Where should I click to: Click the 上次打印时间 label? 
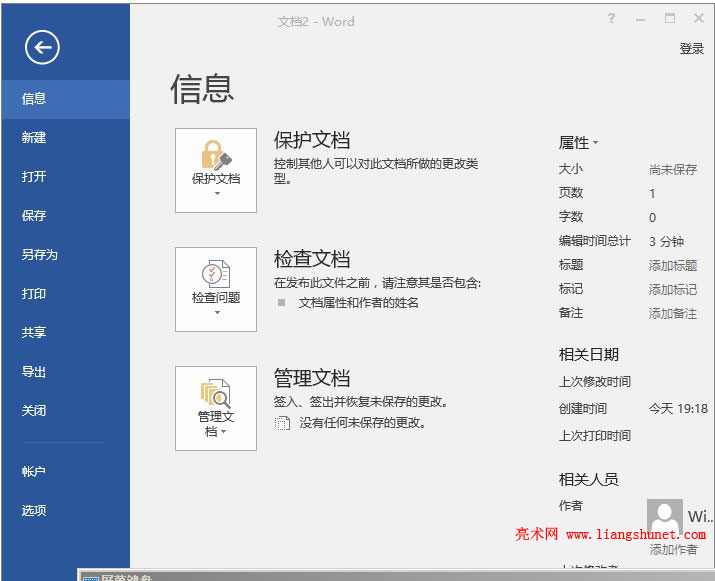595,436
